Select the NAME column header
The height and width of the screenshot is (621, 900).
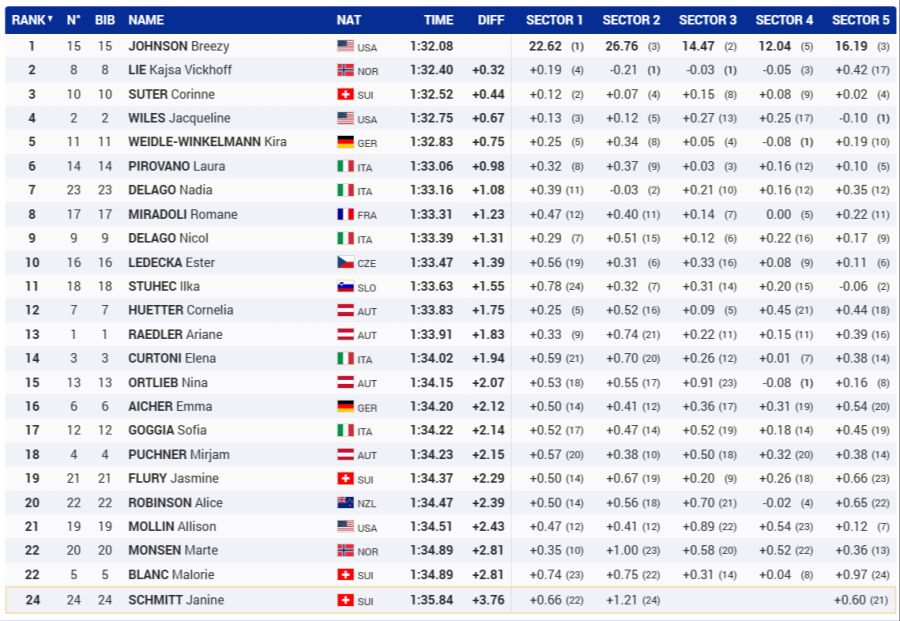(x=146, y=20)
